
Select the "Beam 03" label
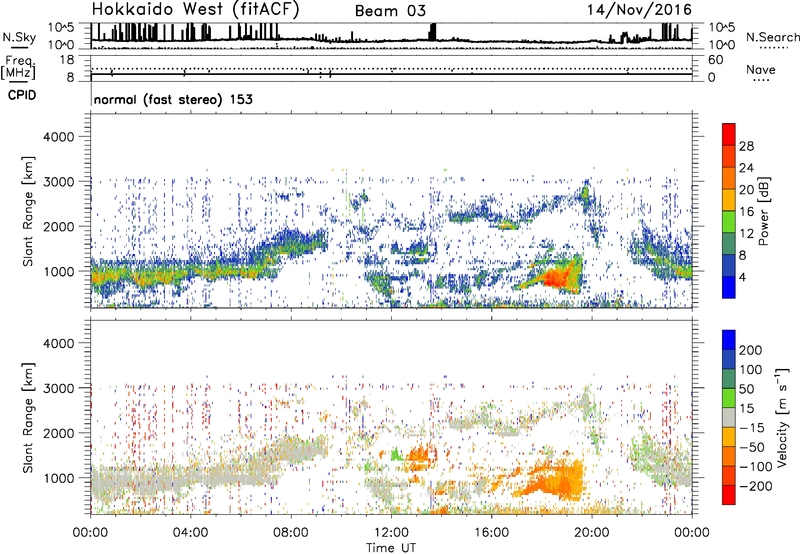tap(390, 11)
